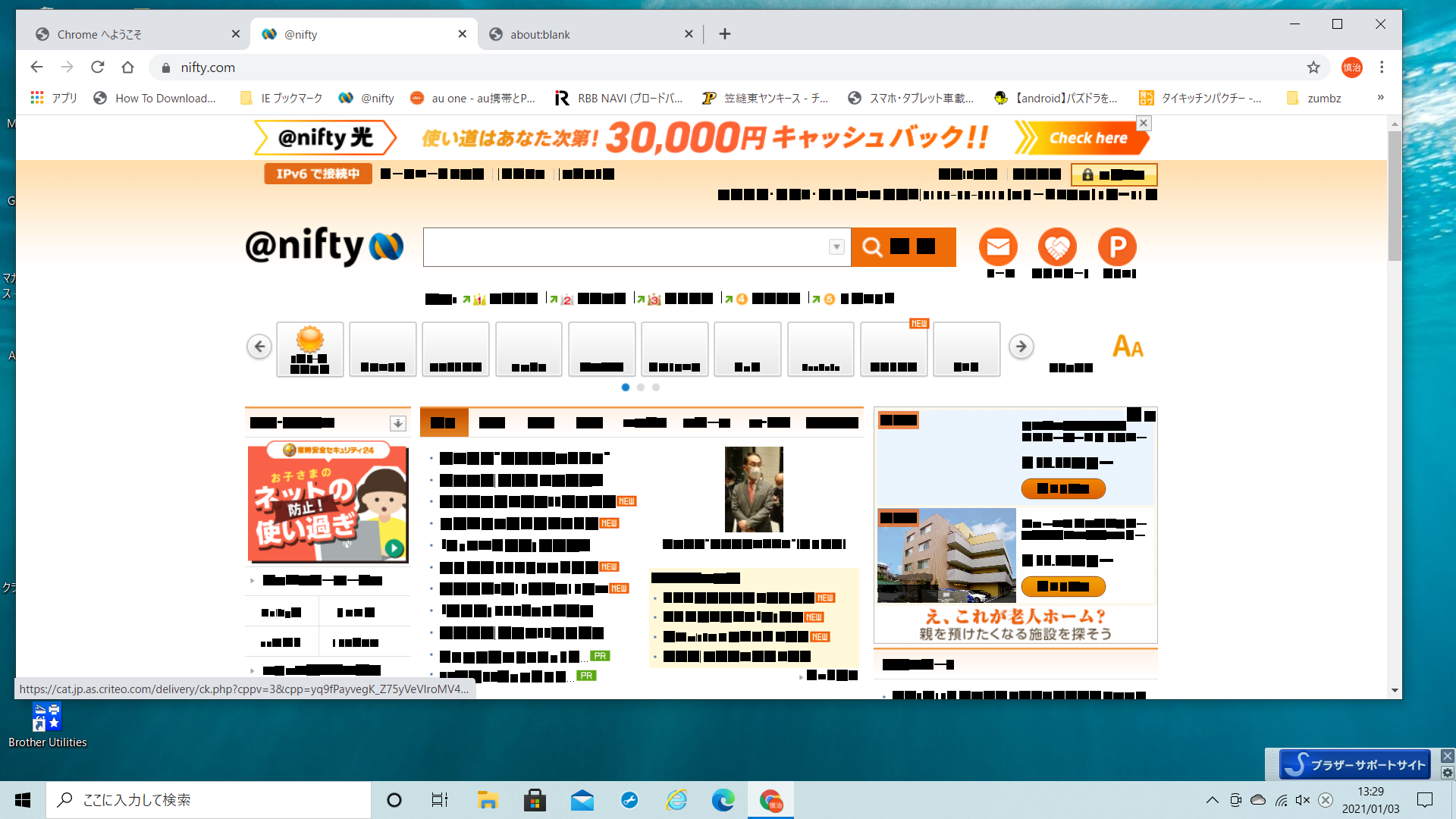Click the taskbar search box
This screenshot has height=819, width=1456.
pos(209,800)
